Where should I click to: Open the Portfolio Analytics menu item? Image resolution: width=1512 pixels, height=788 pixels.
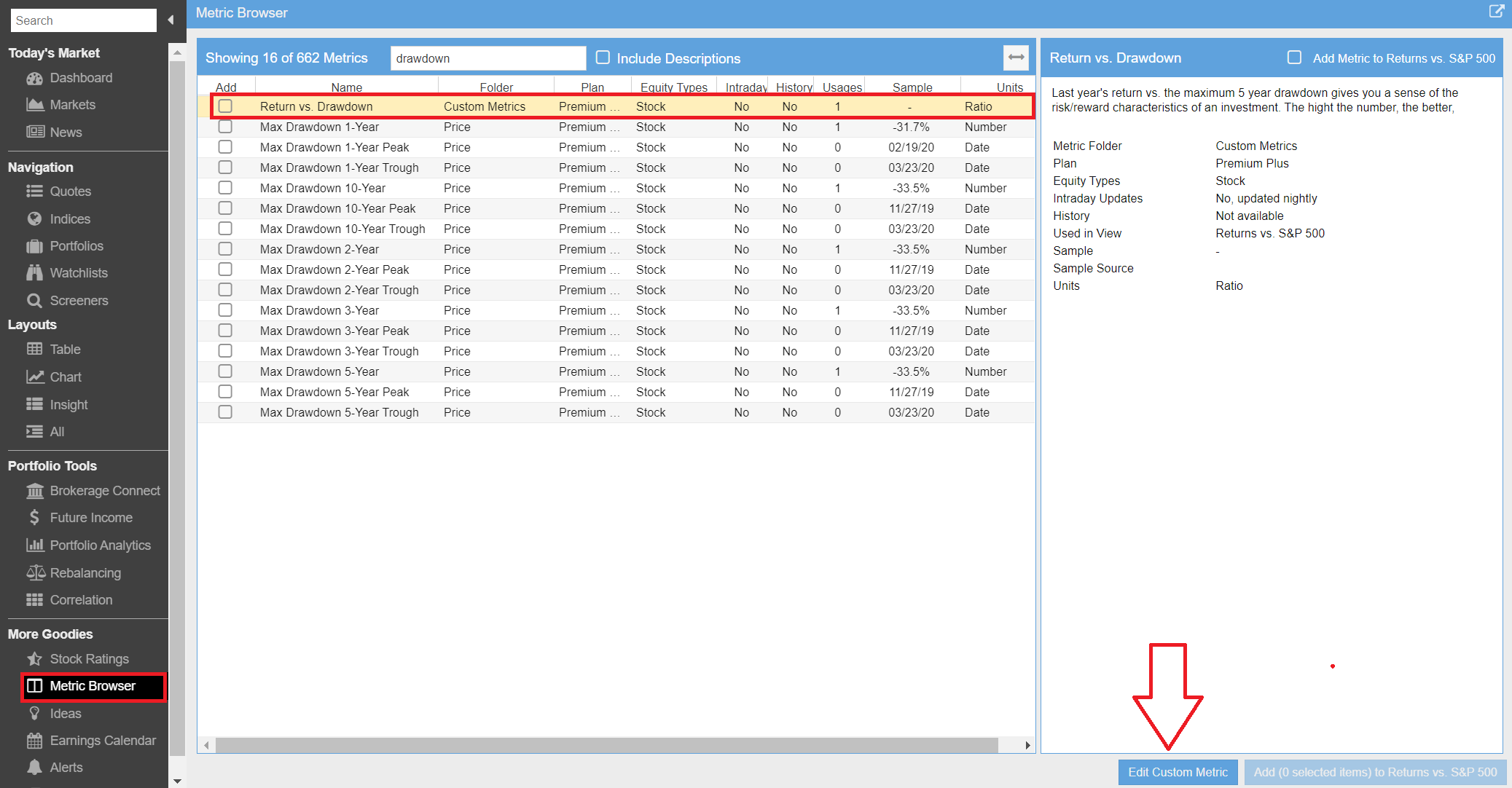tap(101, 545)
